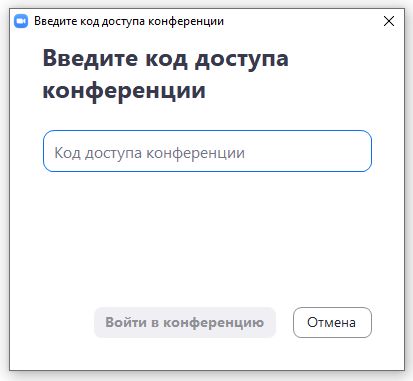Click the Zoom app icon next to the window title
Image resolution: width=413 pixels, height=381 pixels.
pyautogui.click(x=21, y=21)
